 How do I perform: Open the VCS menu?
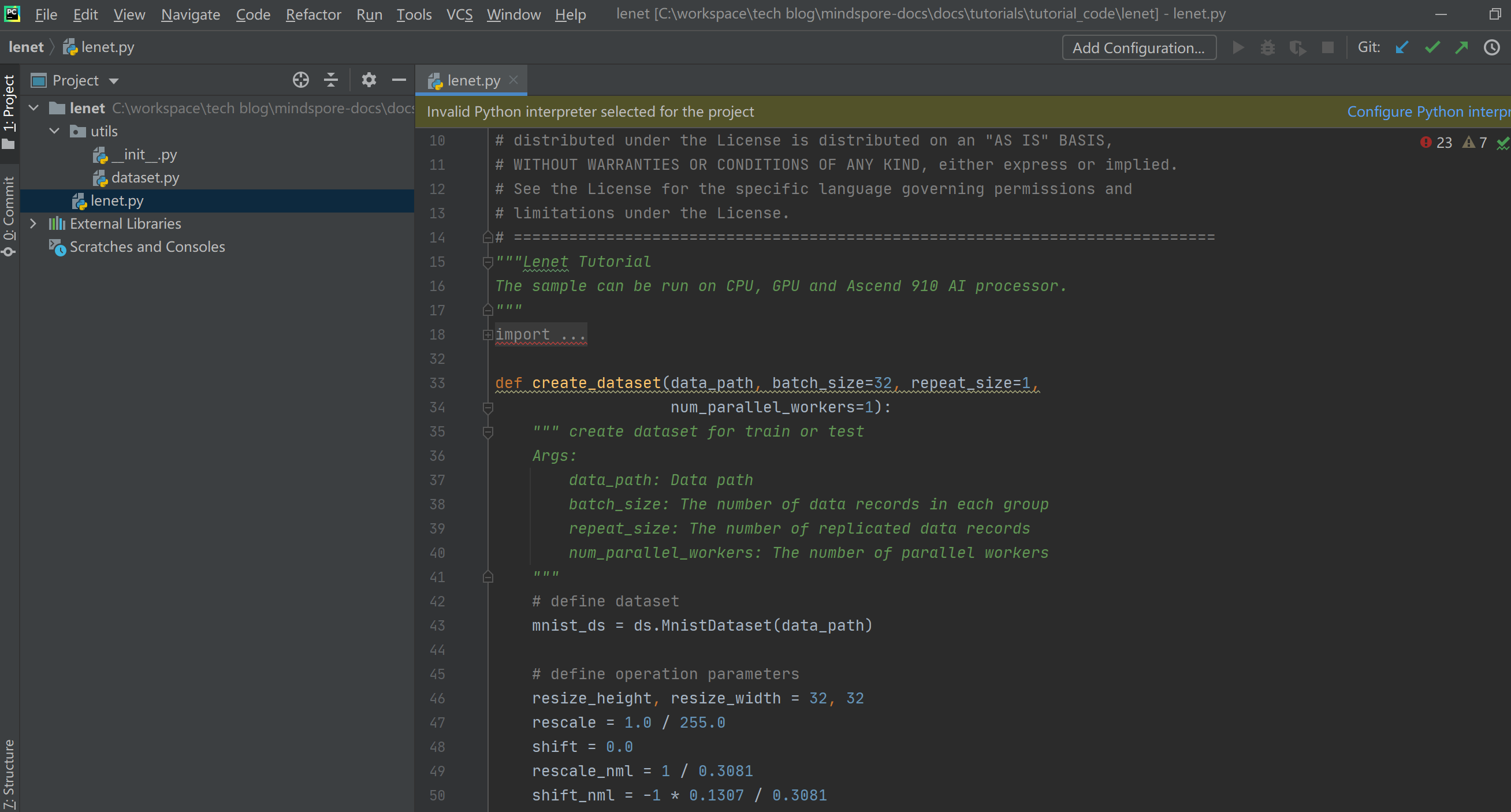(x=459, y=14)
